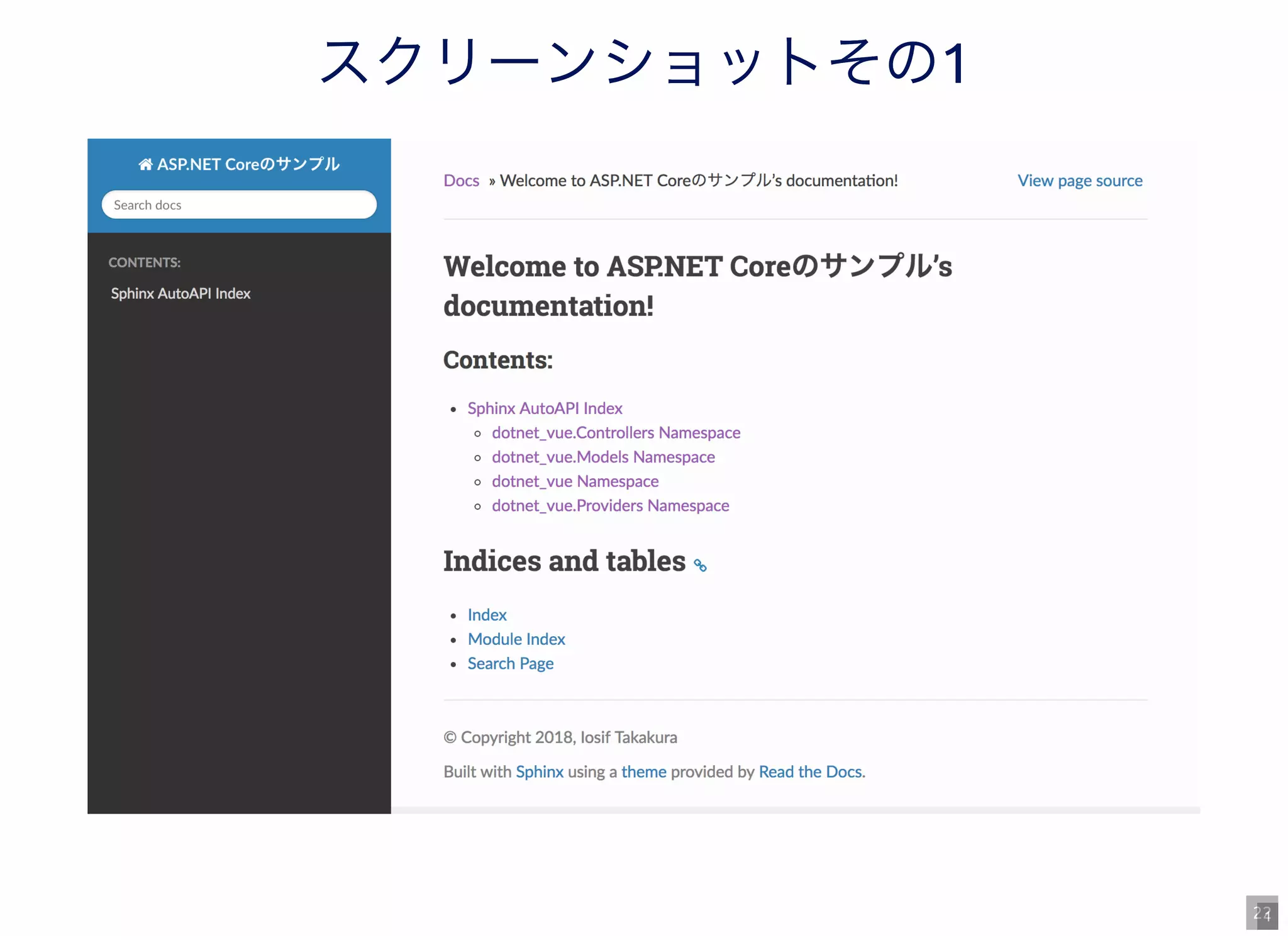Open dotnet_vue.Controllers Namespace link
The width and height of the screenshot is (1288, 940).
pyautogui.click(x=616, y=433)
